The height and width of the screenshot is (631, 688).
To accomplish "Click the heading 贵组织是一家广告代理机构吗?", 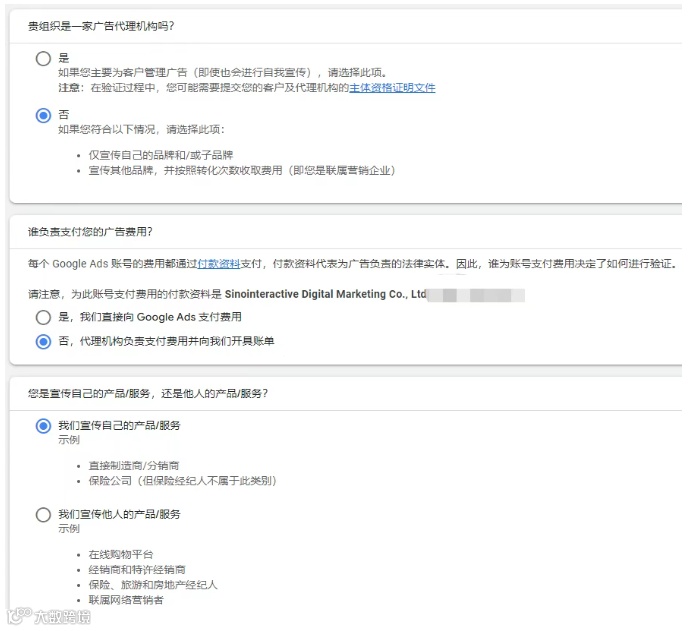I will 101,26.
